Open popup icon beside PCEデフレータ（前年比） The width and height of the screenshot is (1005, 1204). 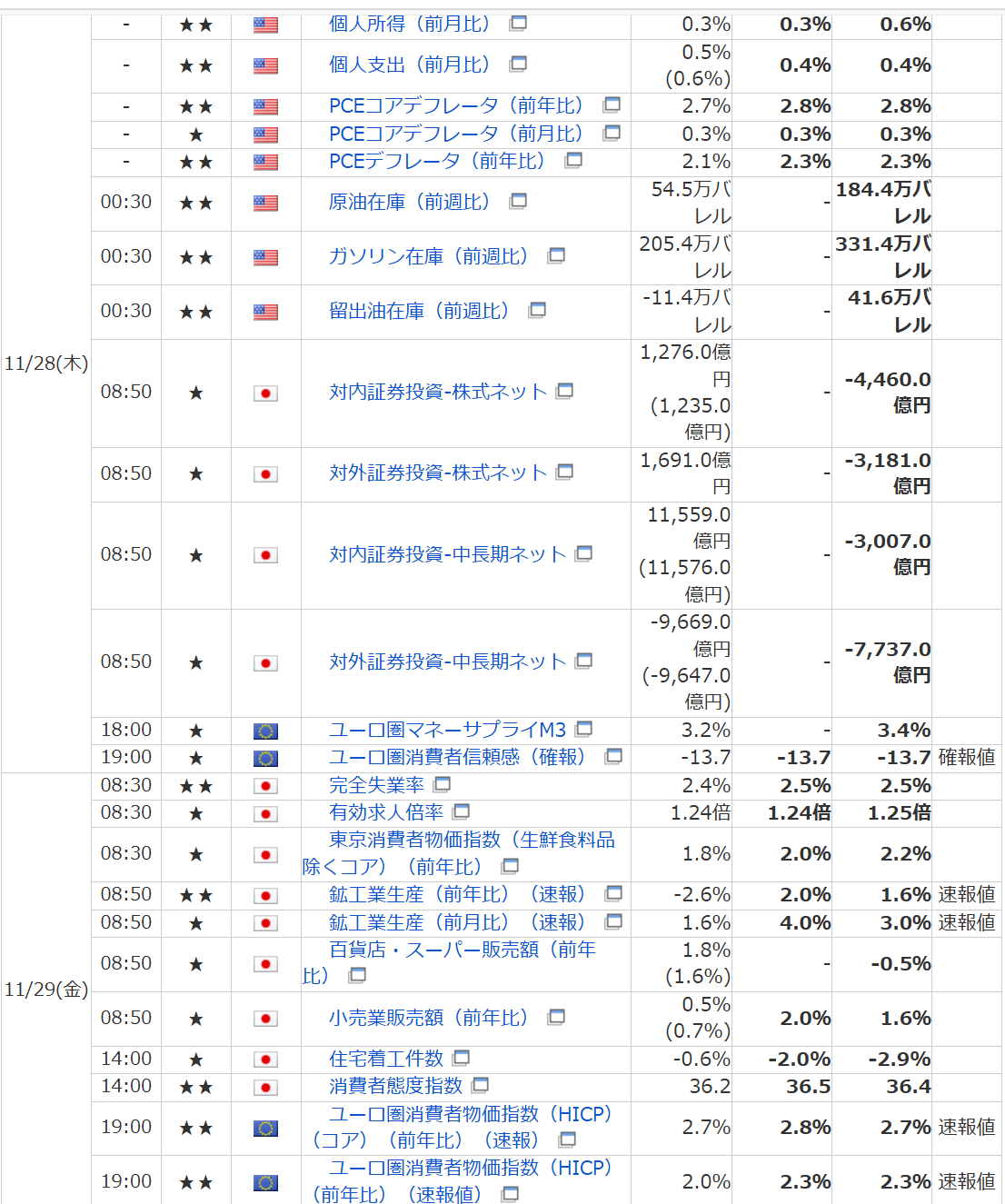pyautogui.click(x=573, y=160)
